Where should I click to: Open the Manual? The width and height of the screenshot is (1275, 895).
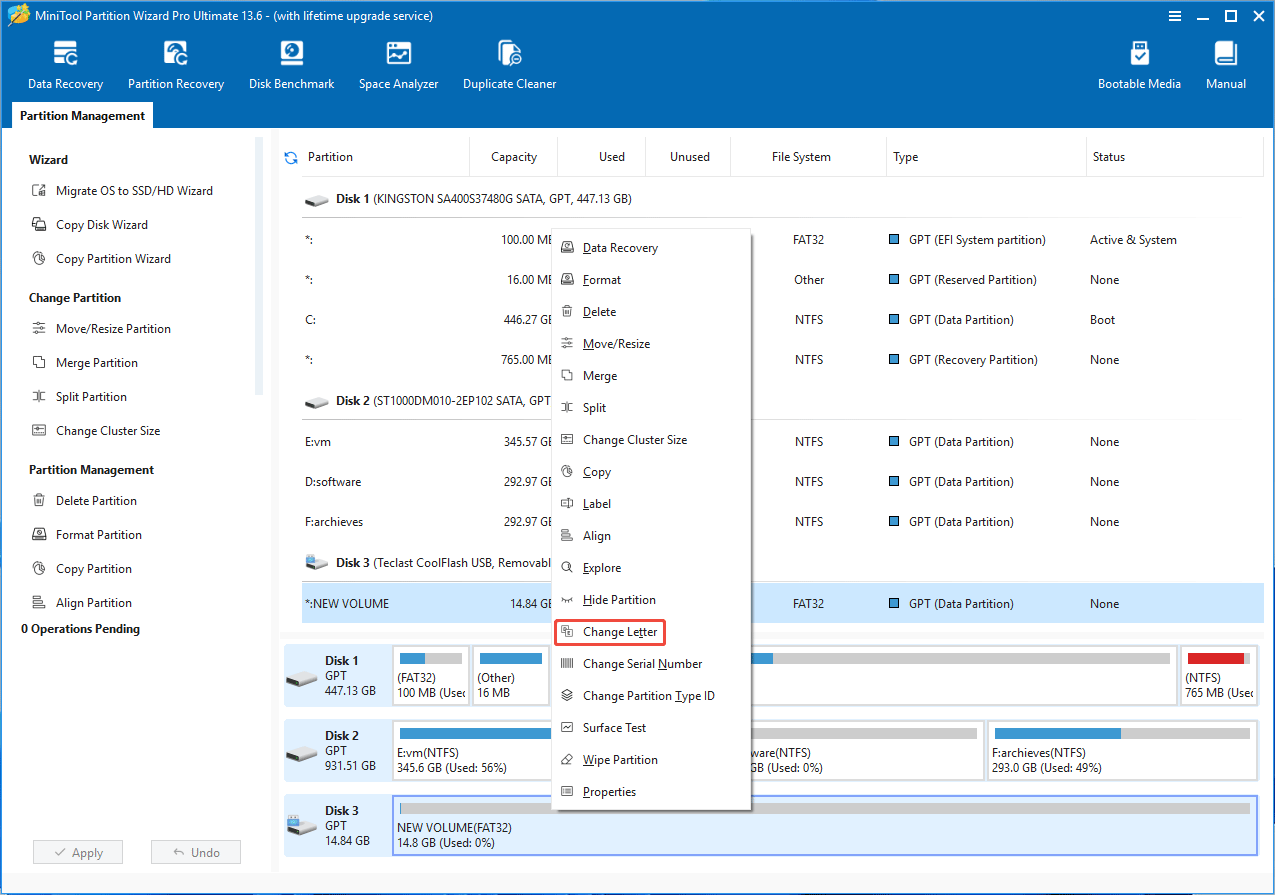(1226, 66)
